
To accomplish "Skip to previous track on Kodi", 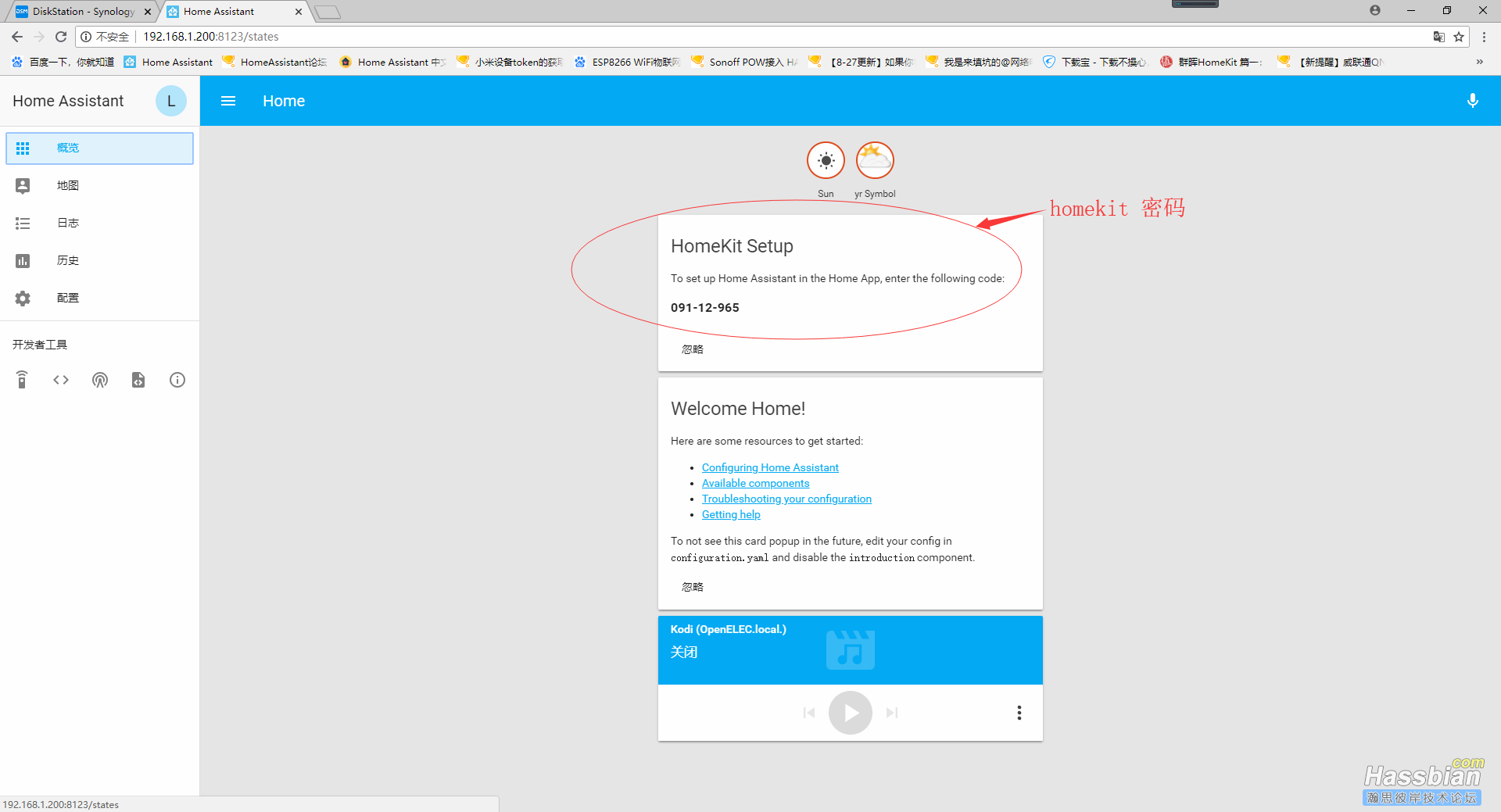I will (809, 713).
